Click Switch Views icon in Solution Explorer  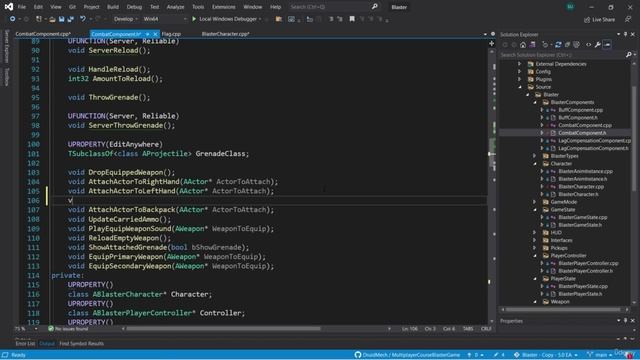532,45
